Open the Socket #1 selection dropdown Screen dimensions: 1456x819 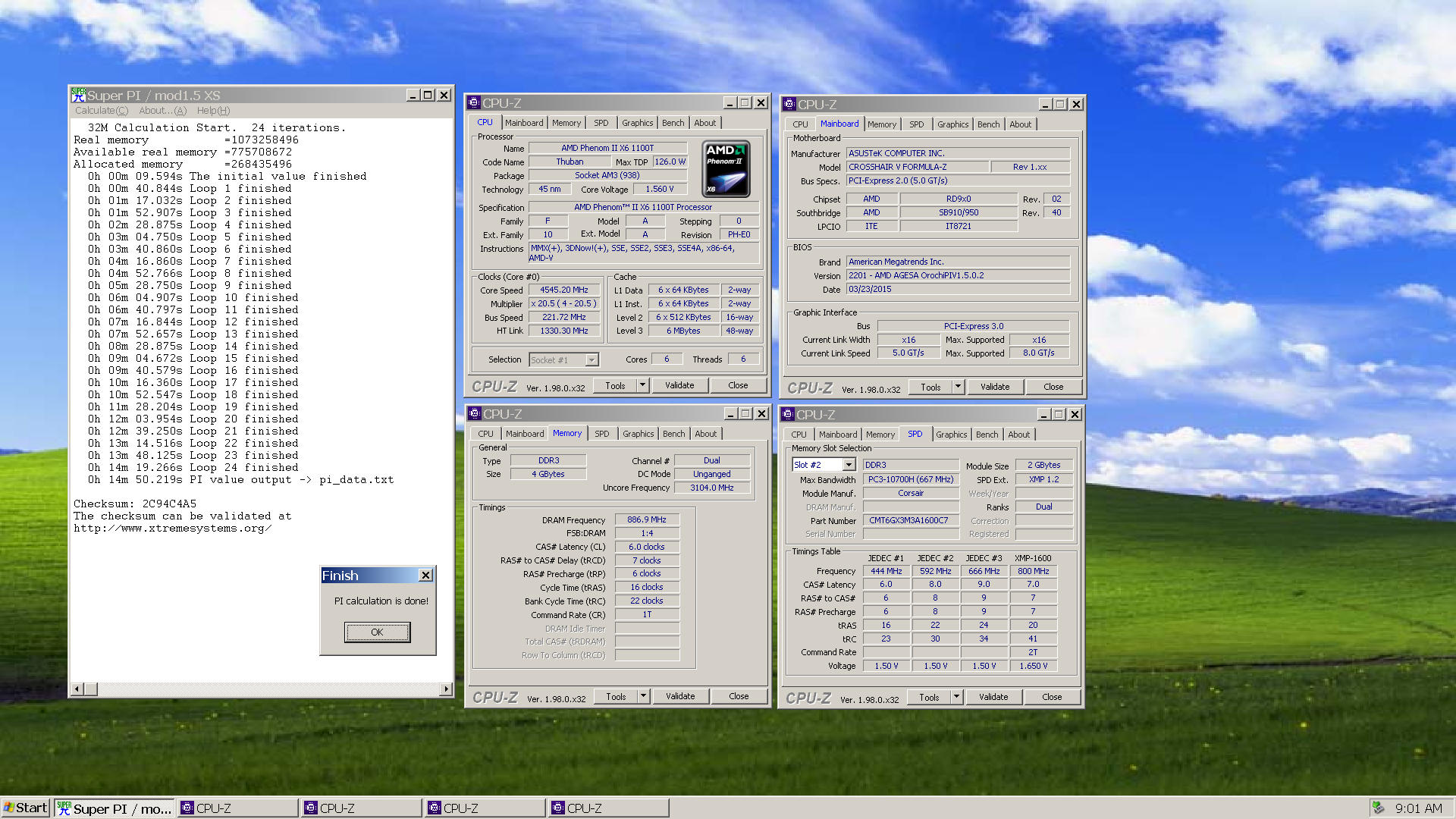coord(592,360)
